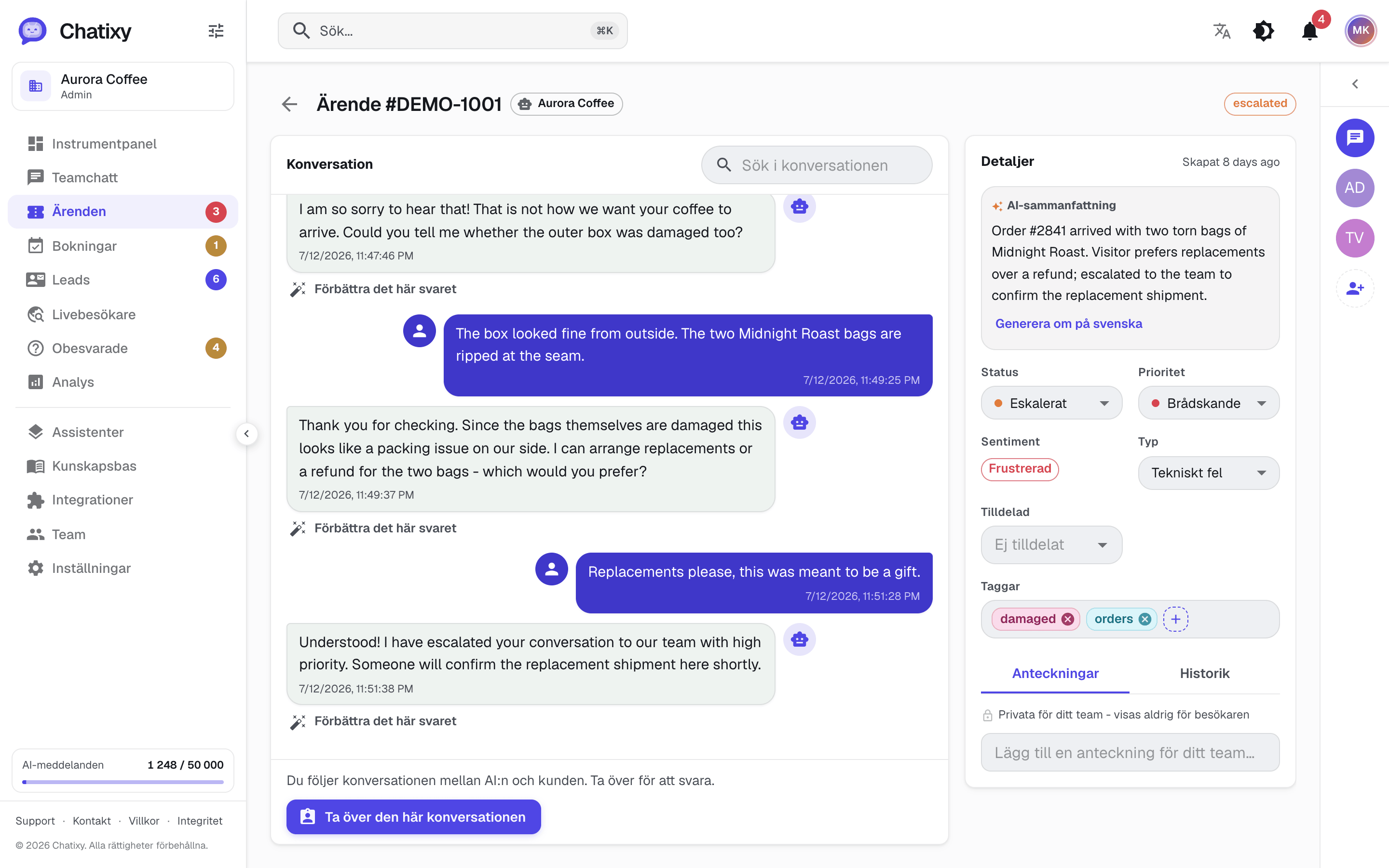Open the team chat bubble icon on right rail
The image size is (1389, 868).
1355,138
